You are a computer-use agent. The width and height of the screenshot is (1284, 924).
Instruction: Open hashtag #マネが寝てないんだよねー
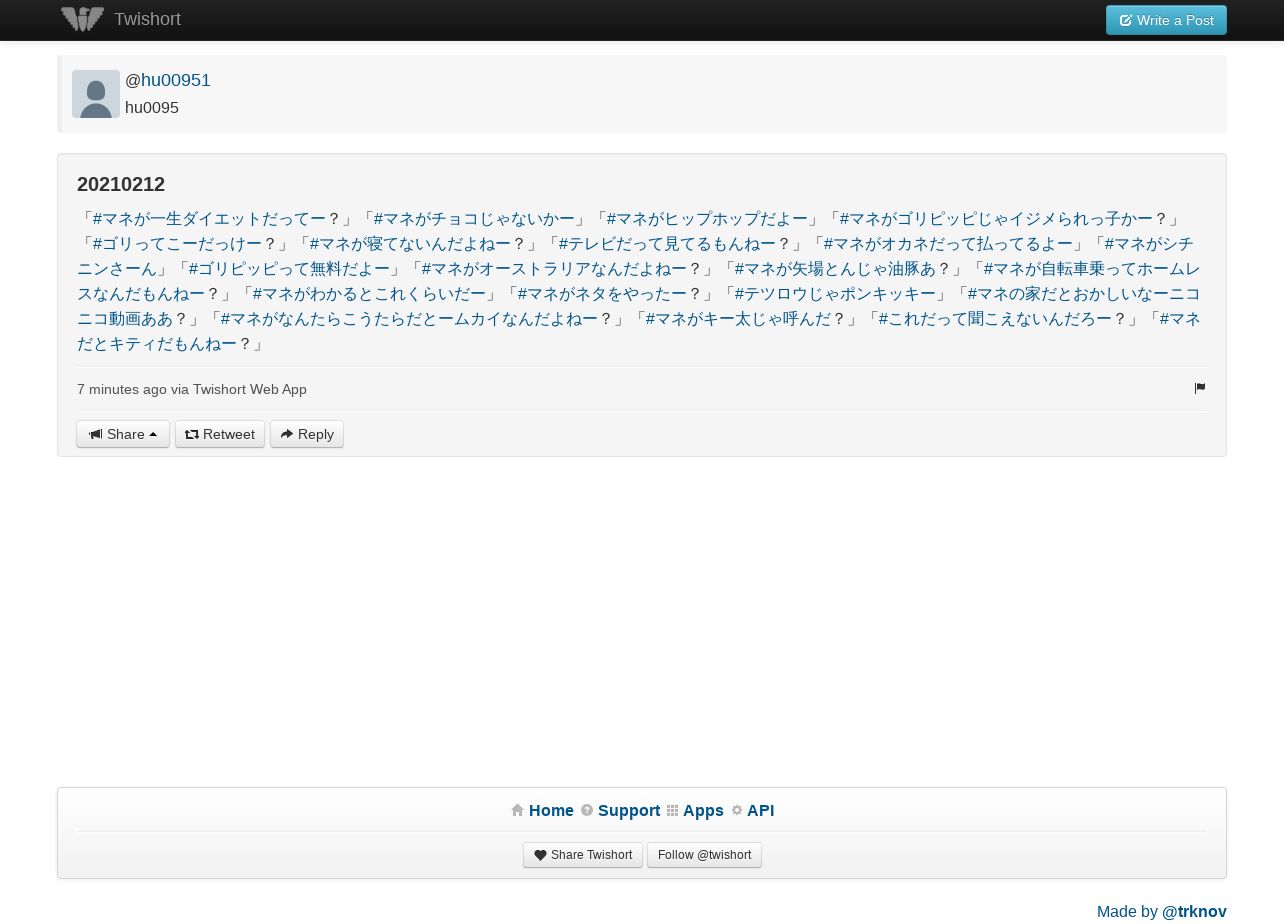tap(410, 244)
